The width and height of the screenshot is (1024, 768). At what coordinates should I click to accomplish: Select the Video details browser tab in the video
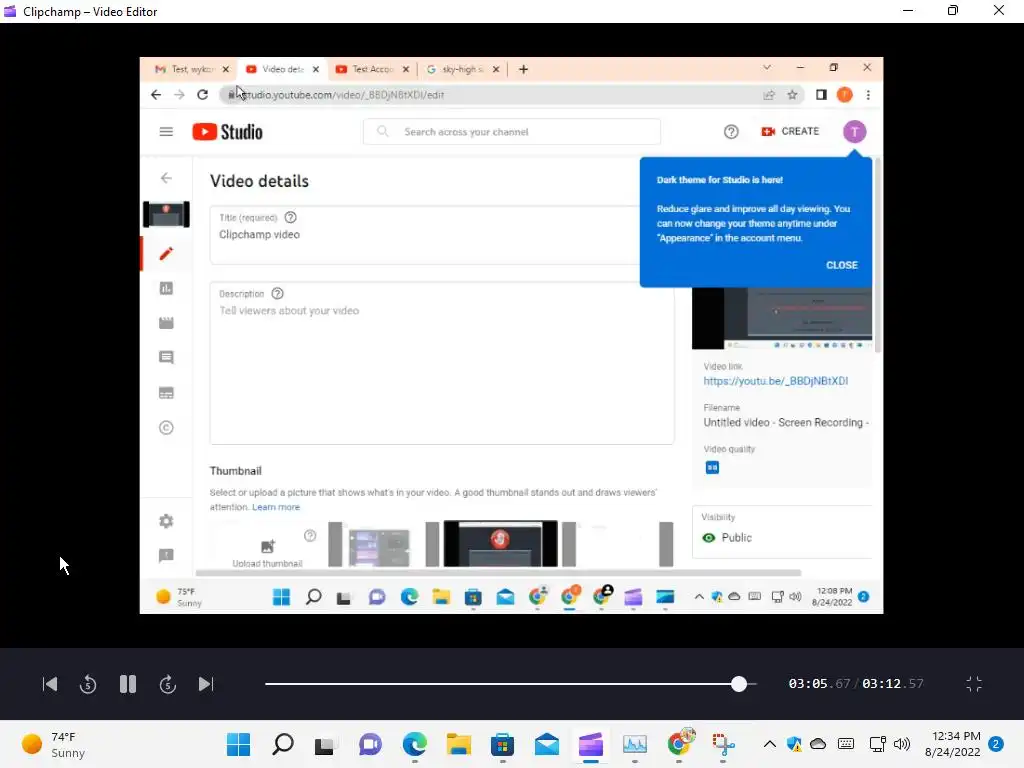tap(283, 69)
